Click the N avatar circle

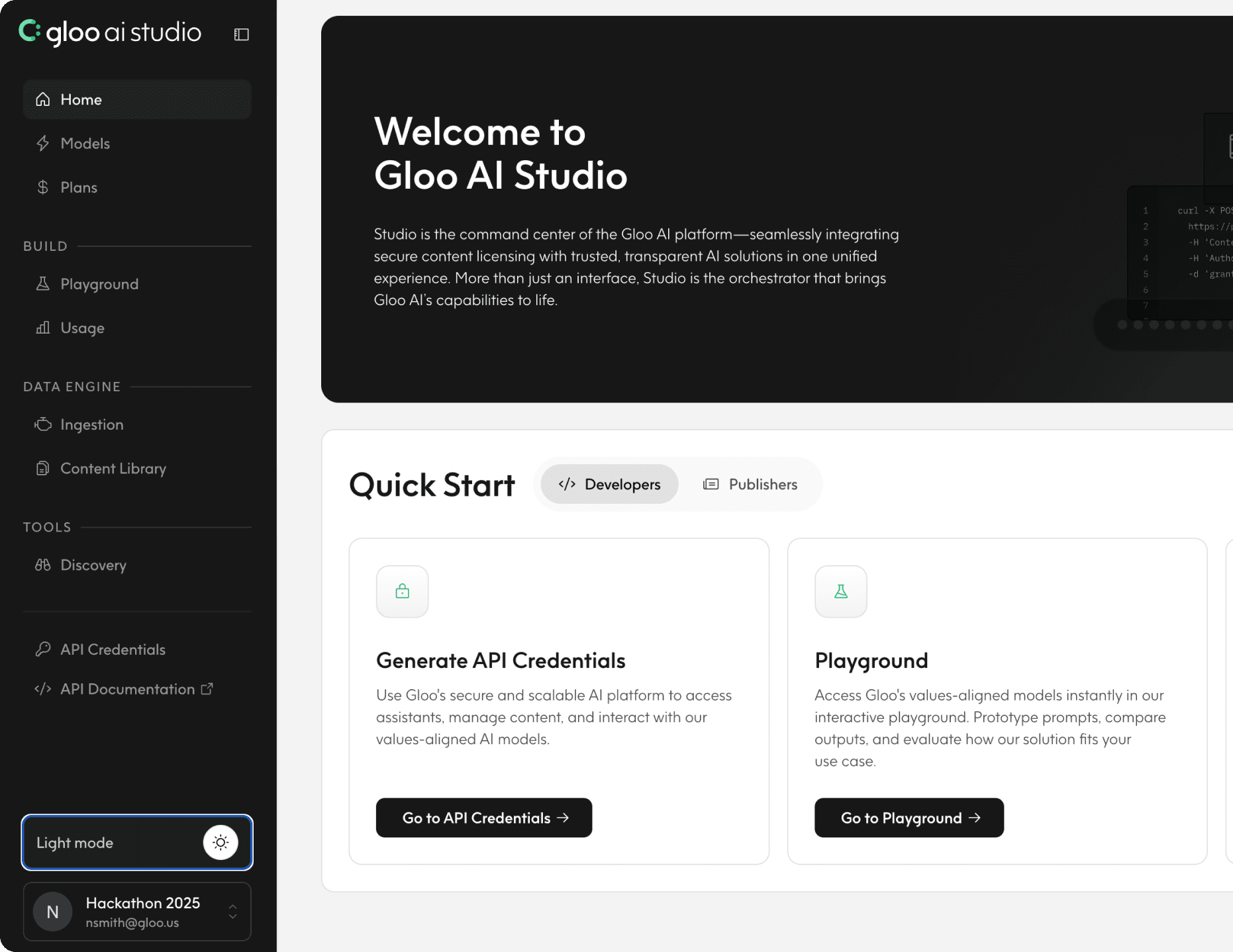tap(53, 912)
